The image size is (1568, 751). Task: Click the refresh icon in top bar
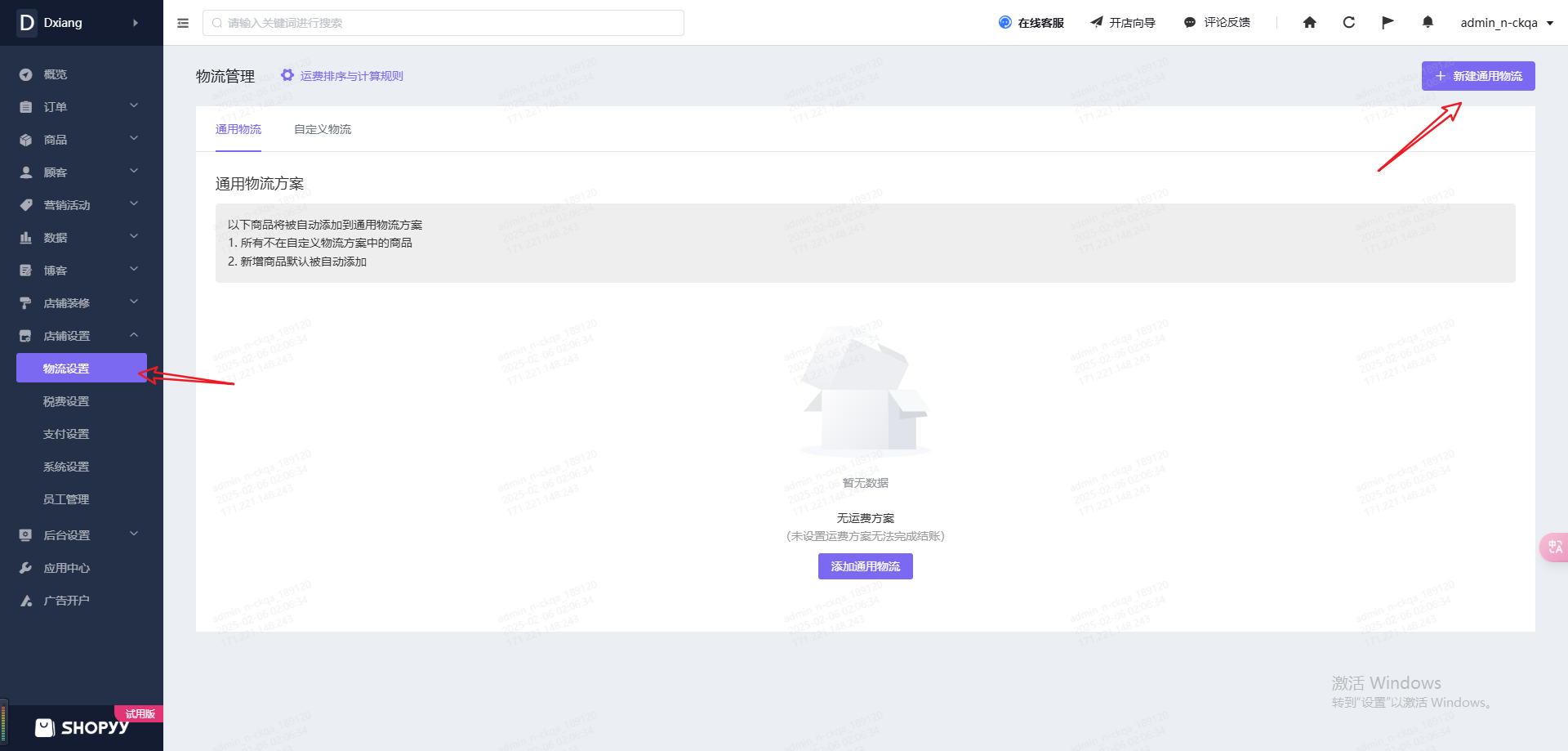1349,23
